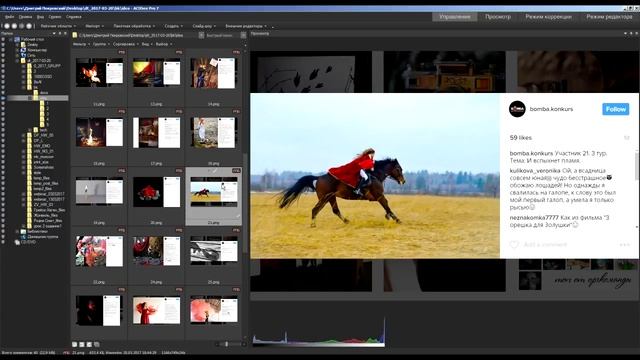Screen dimensions: 640x360
Task: Click the PNG format badge on 14.png
Action: (236, 52)
